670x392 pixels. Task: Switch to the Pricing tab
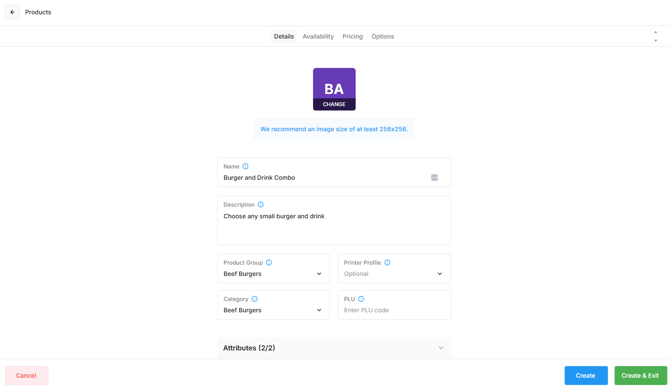[x=353, y=36]
